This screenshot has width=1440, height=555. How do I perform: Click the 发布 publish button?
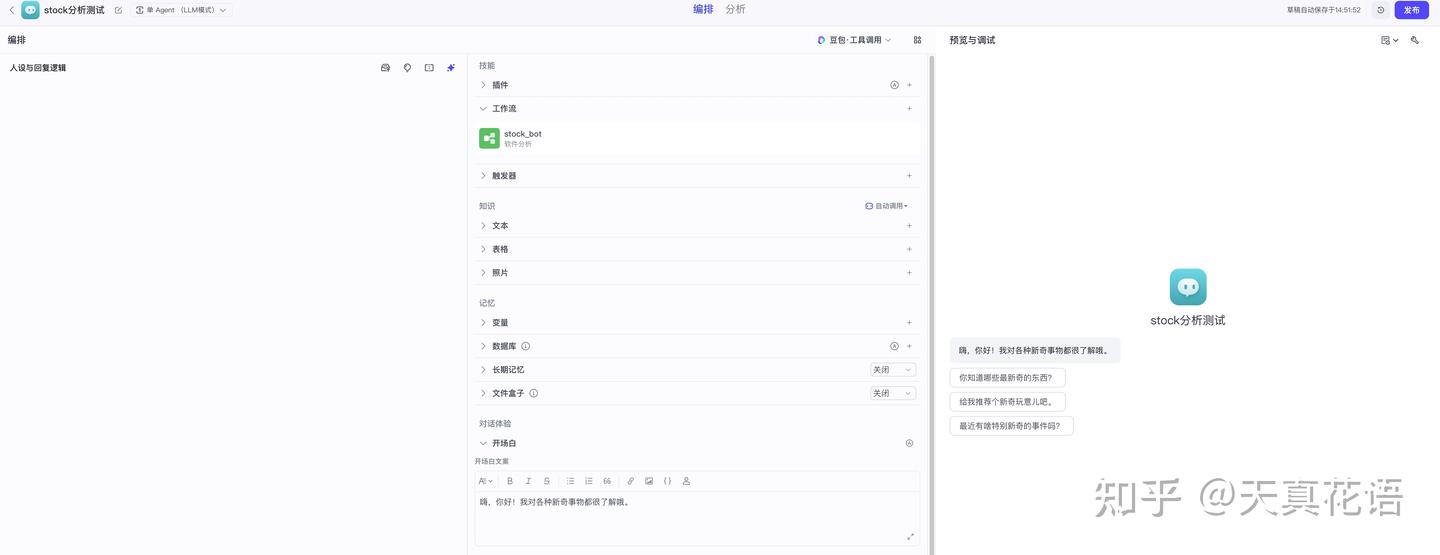(1411, 10)
